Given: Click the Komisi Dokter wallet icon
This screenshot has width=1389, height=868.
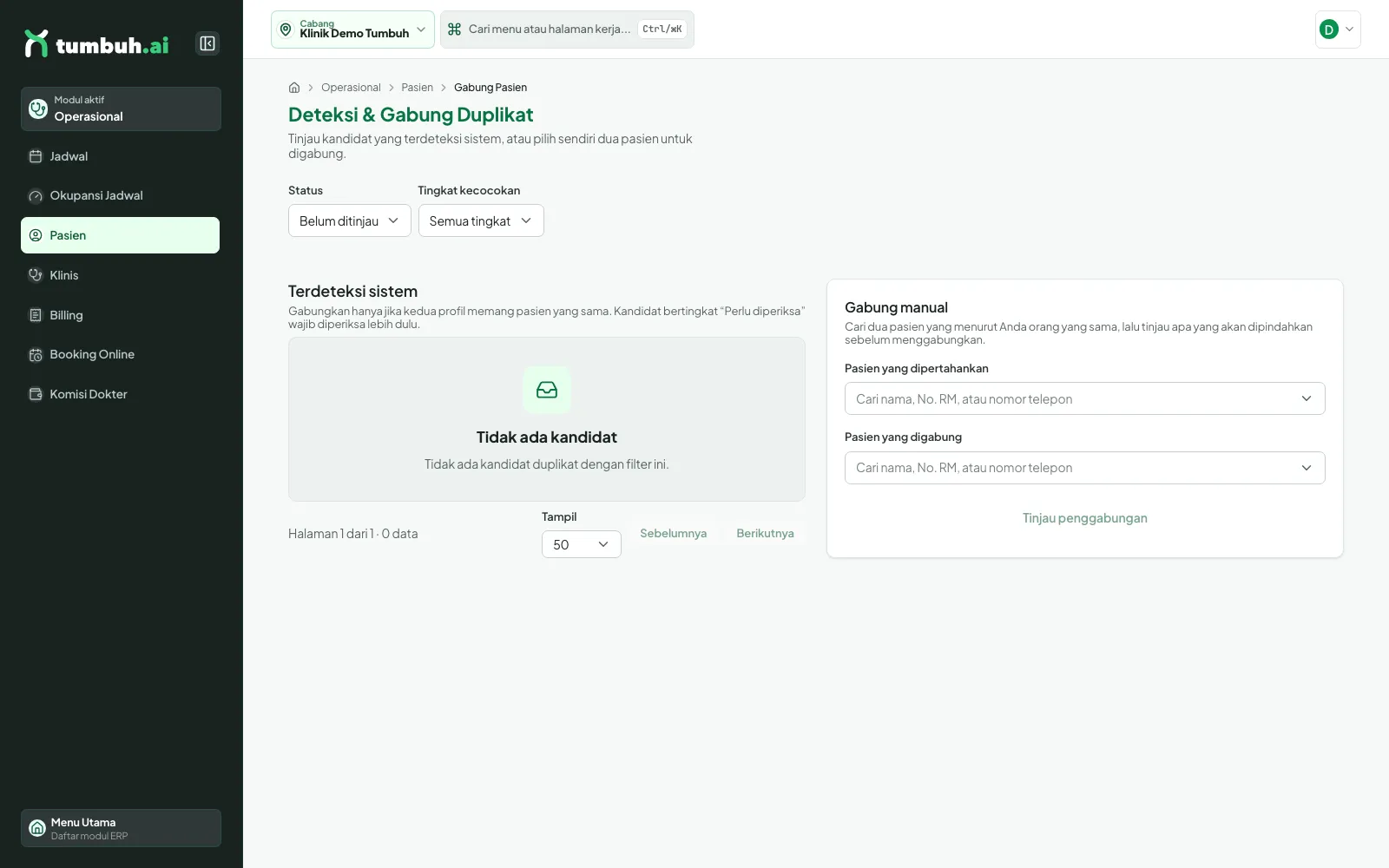Looking at the screenshot, I should tap(36, 394).
